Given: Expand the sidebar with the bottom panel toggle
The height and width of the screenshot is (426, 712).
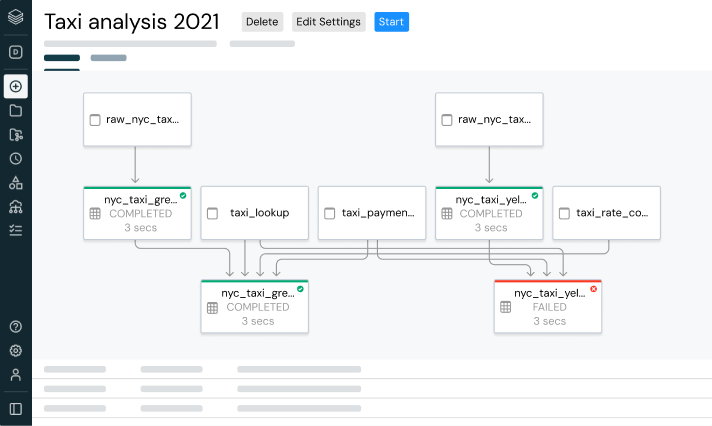Looking at the screenshot, I should coord(15,409).
